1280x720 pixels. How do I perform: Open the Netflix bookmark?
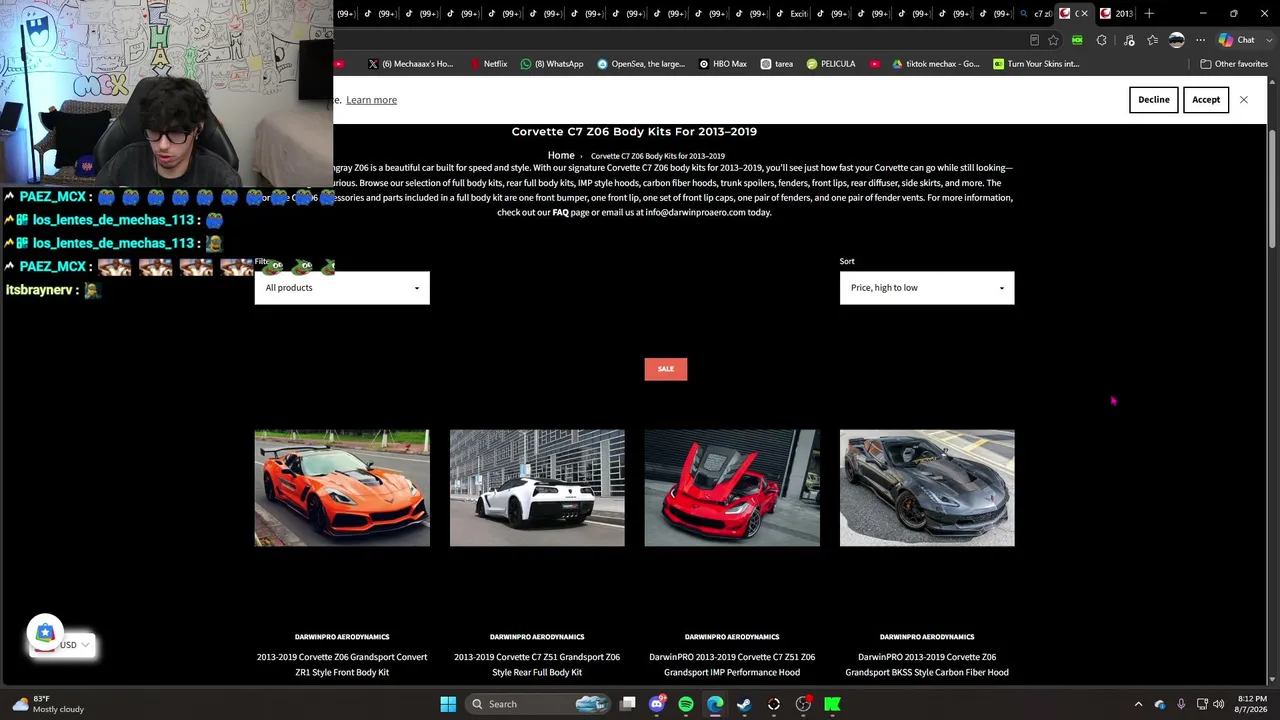pos(489,64)
